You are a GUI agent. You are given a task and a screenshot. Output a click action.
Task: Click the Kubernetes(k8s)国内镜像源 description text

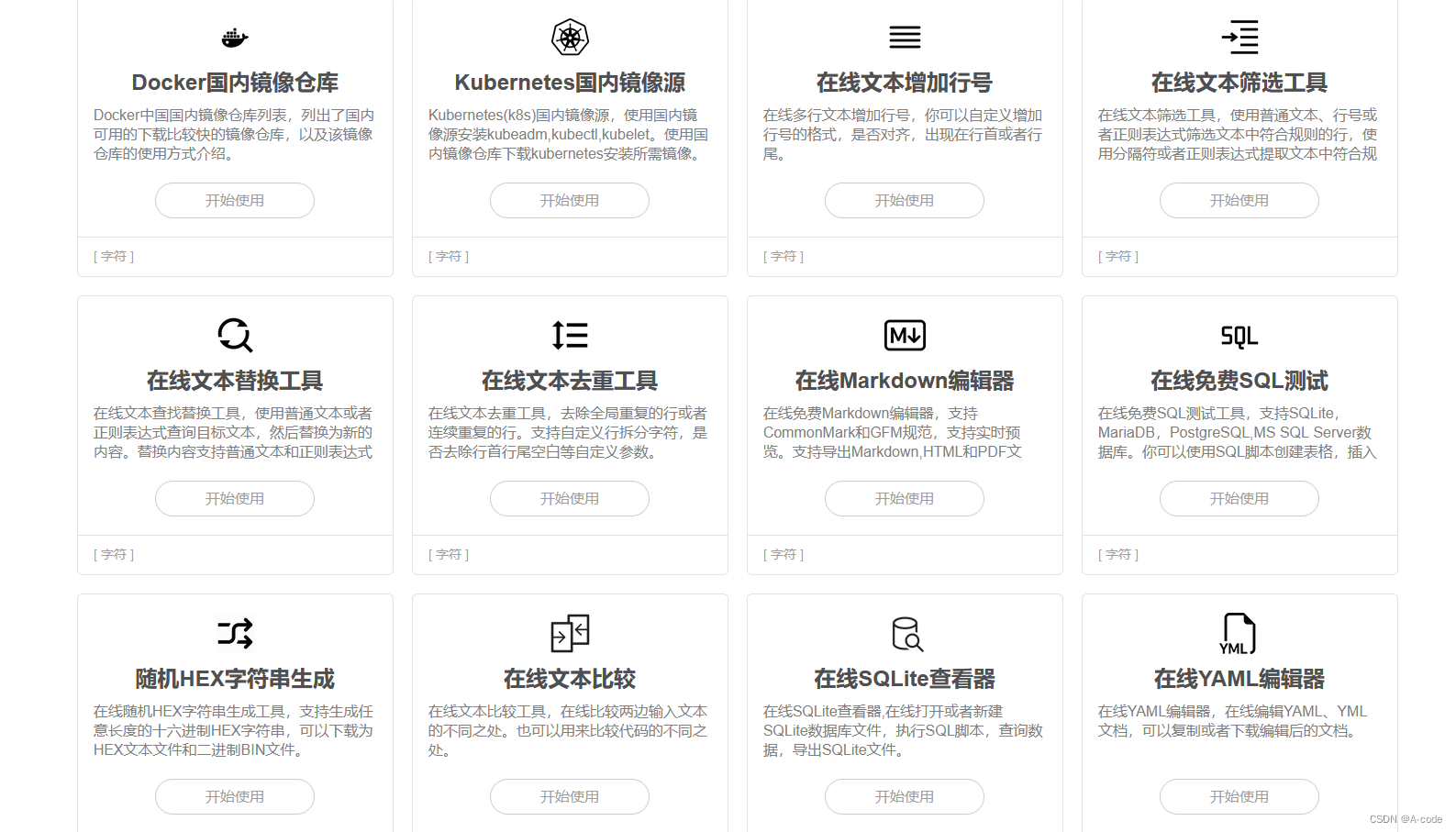[570, 135]
